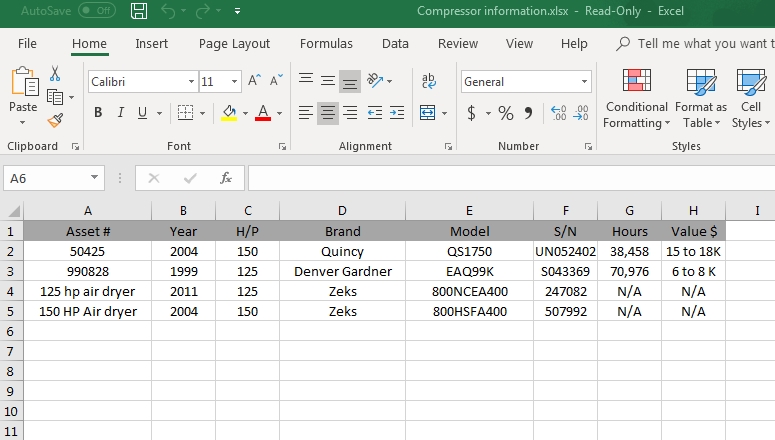Viewport: 775px width, 440px height.
Task: Toggle Italic formatting
Action: click(120, 113)
